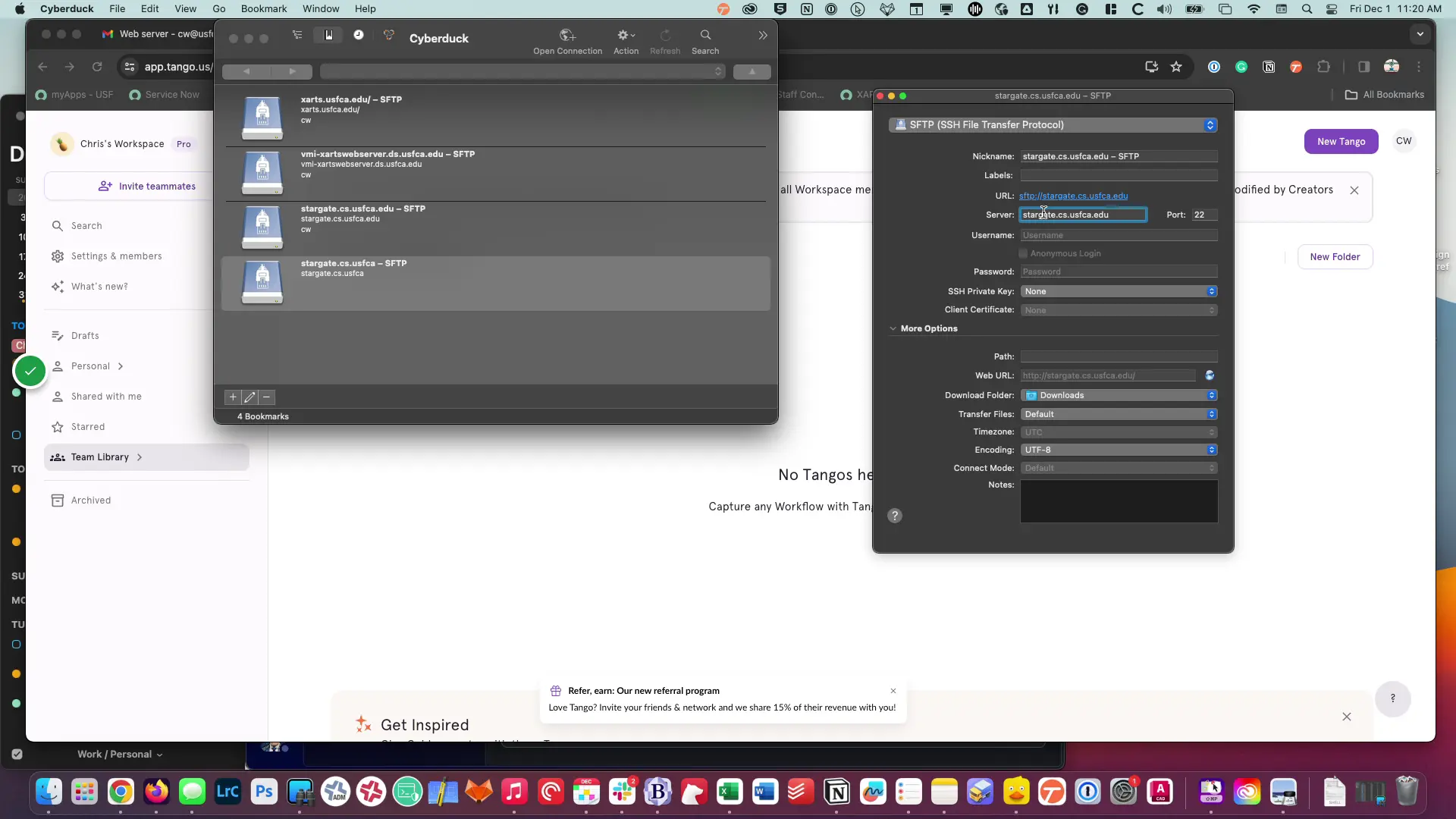
Task: Go forward in Cyberduck path navigation
Action: pos(291,71)
